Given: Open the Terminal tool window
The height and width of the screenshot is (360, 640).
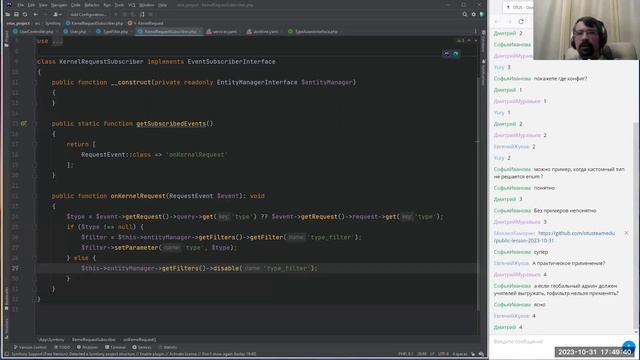Looking at the screenshot, I should point(115,347).
